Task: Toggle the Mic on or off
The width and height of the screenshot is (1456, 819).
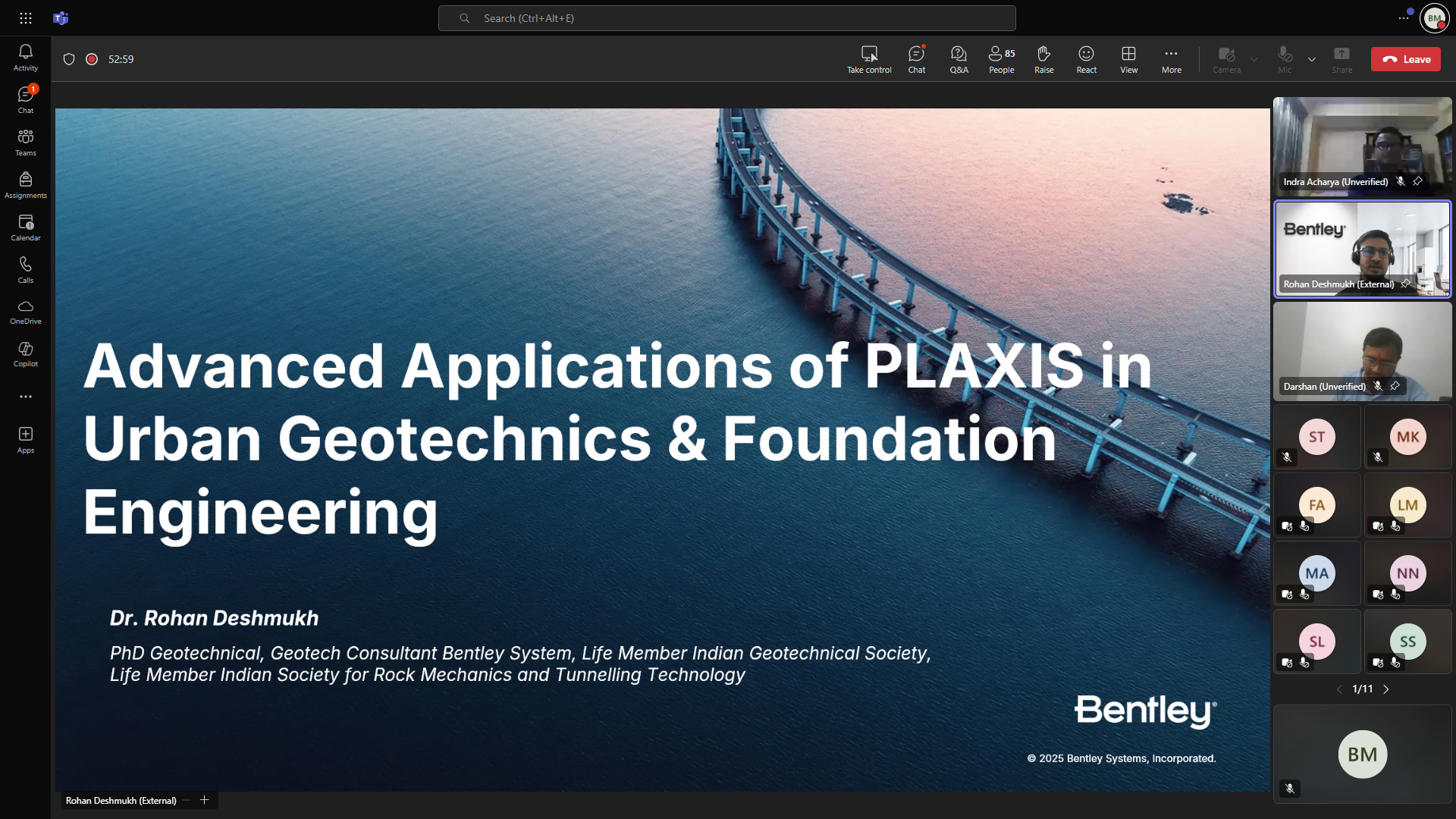Action: click(x=1284, y=59)
